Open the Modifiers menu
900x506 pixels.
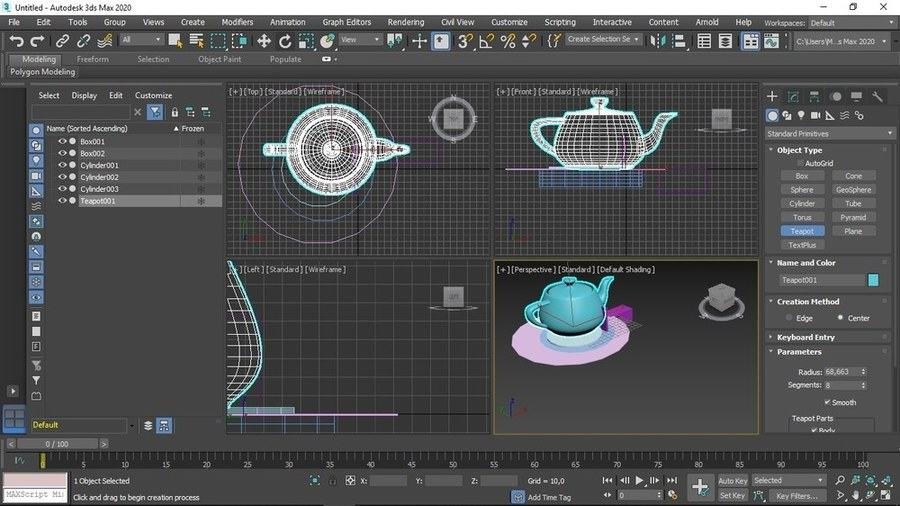coord(237,22)
